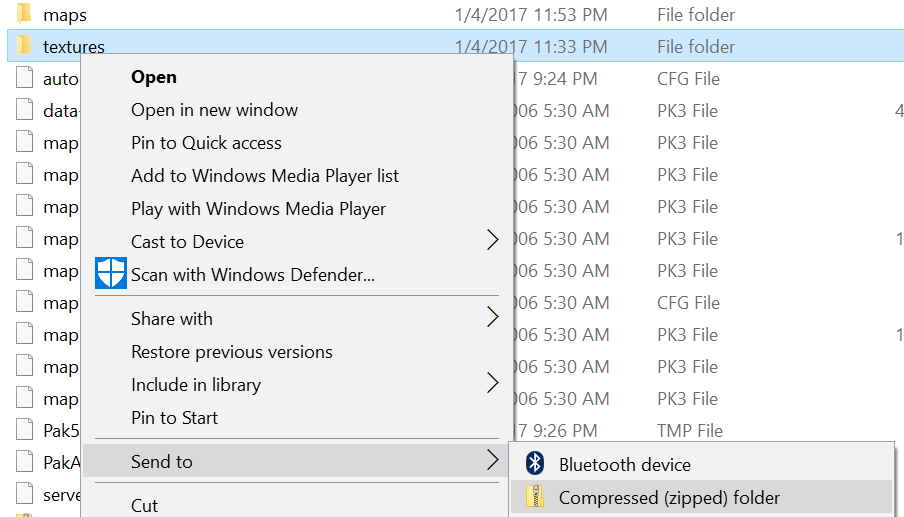Click the zipped folder icon
The height and width of the screenshot is (517, 904).
[x=536, y=497]
